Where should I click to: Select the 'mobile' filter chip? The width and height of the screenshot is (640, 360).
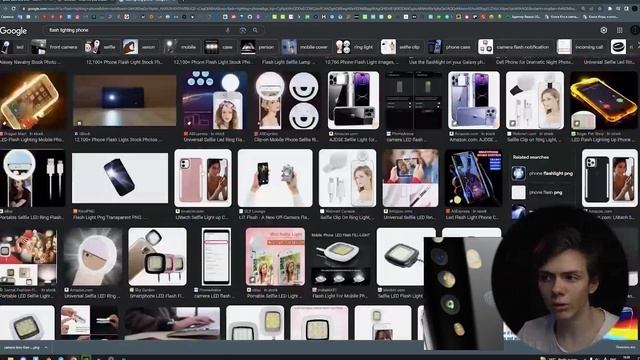coord(180,47)
